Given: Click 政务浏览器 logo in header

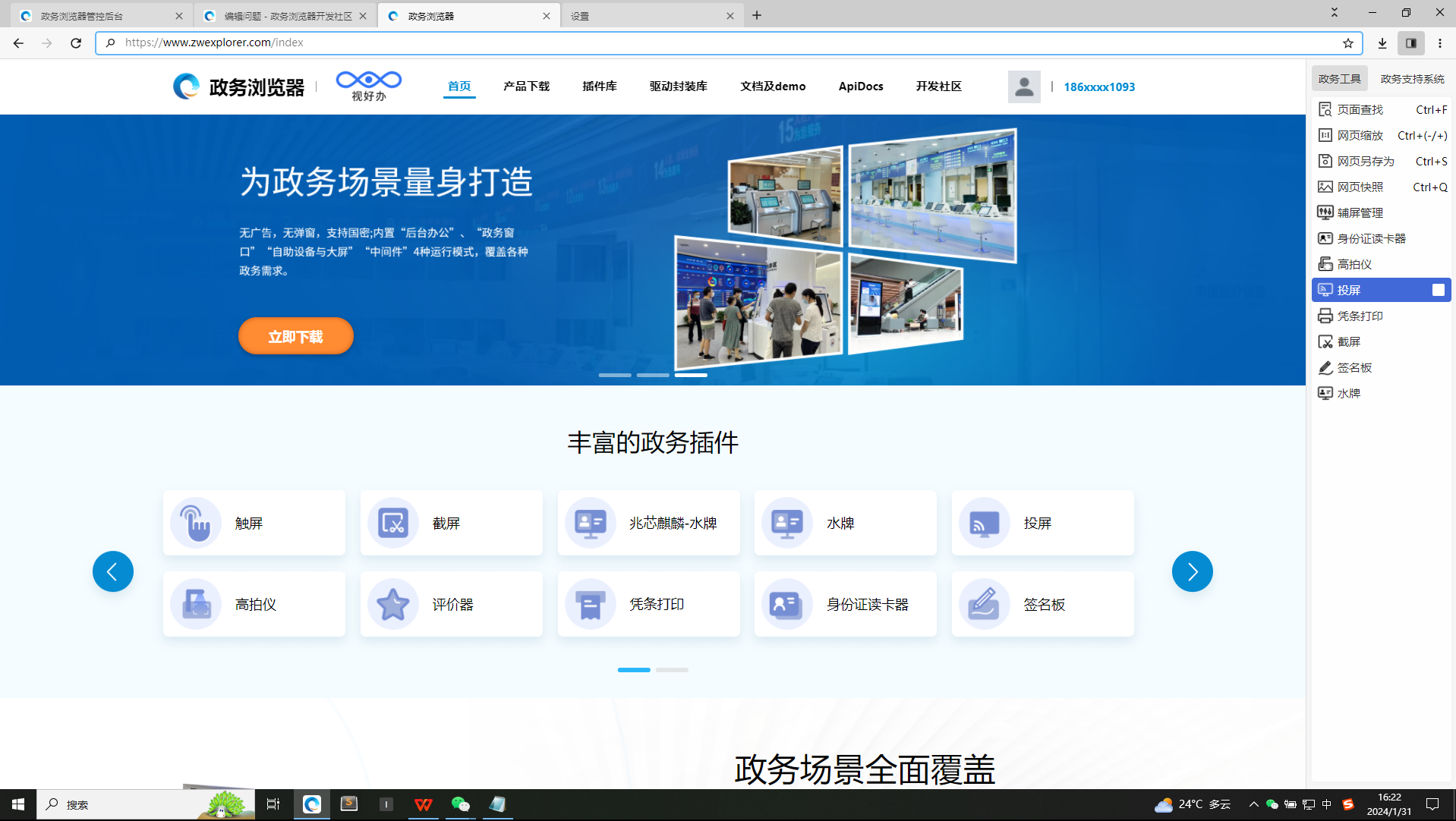Looking at the screenshot, I should (x=238, y=87).
